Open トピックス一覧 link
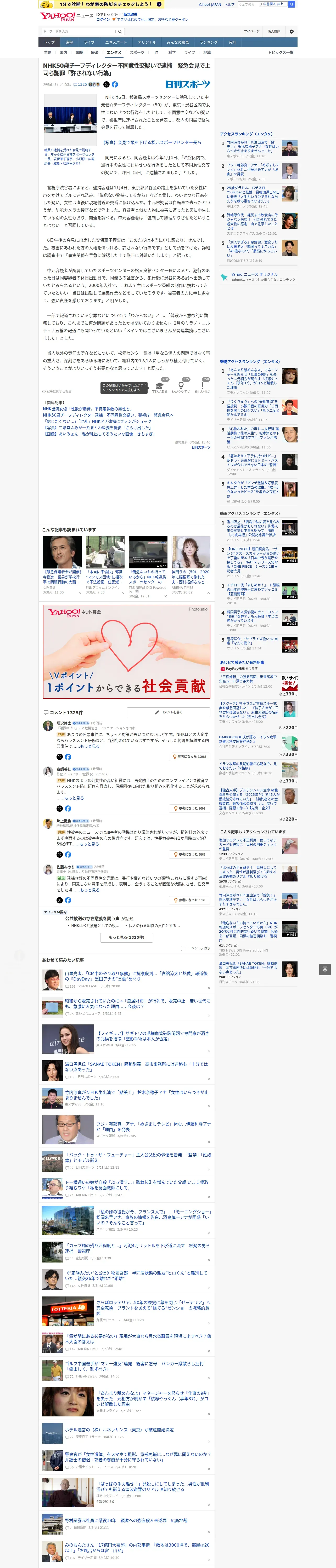The height and width of the screenshot is (1568, 336). coord(281,52)
